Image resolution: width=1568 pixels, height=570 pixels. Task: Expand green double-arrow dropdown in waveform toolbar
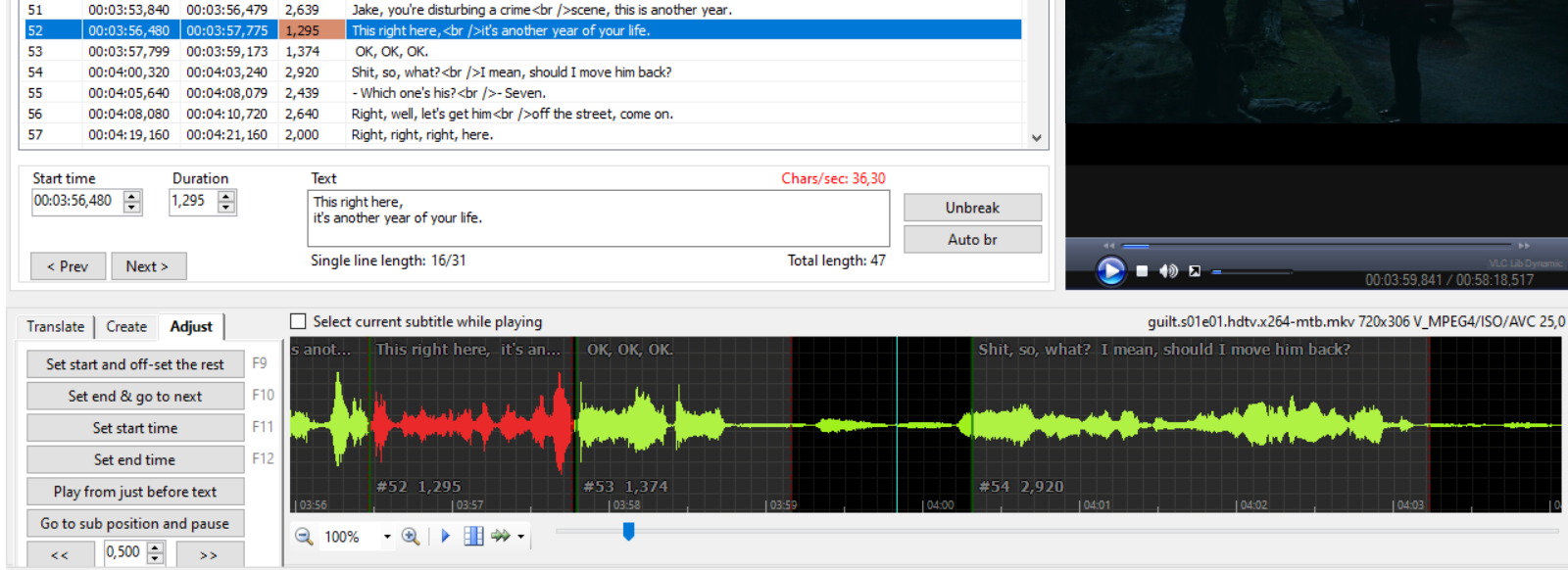pos(520,537)
